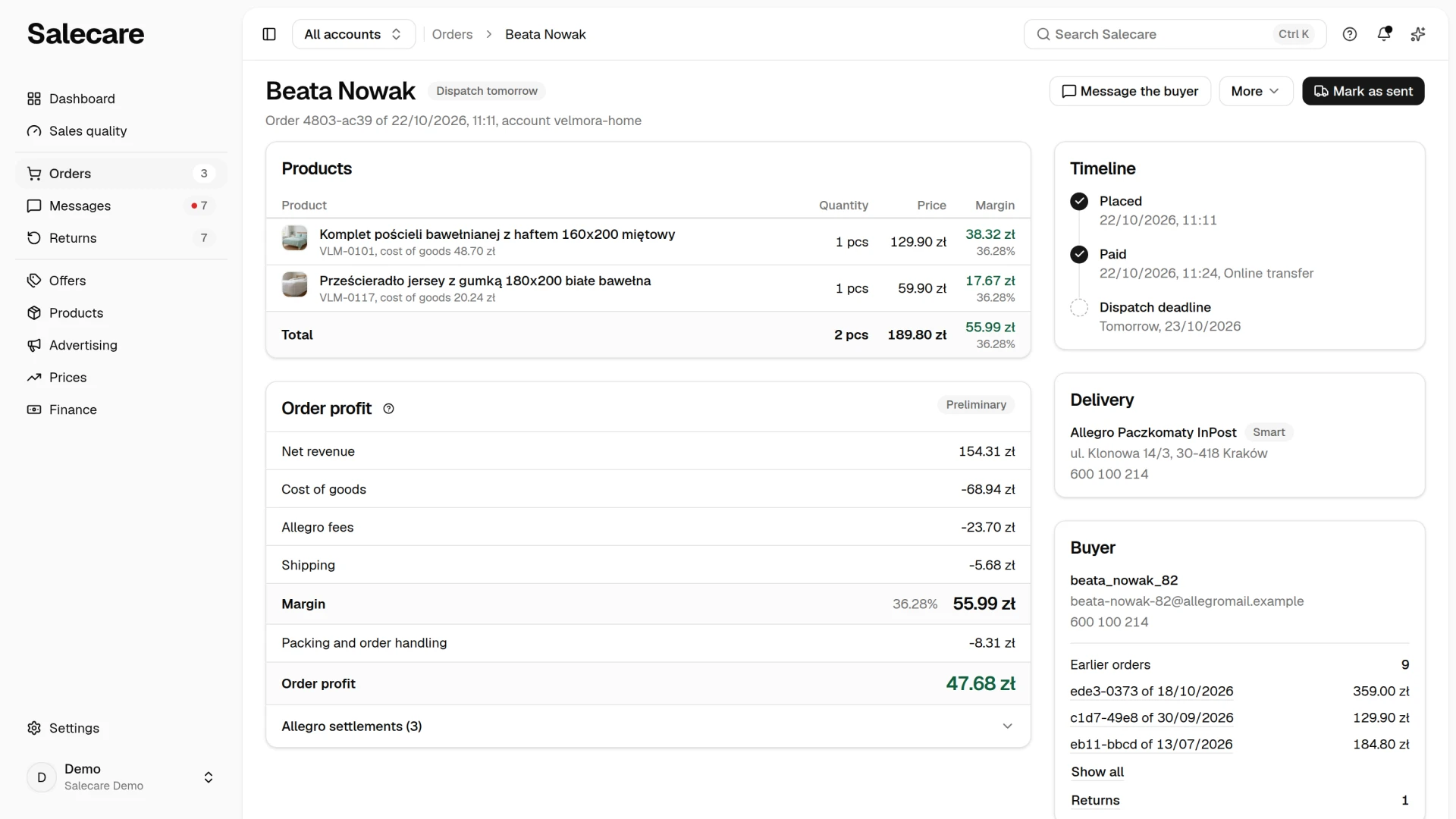Navigate to Finance section
The height and width of the screenshot is (819, 1456).
tap(121, 409)
